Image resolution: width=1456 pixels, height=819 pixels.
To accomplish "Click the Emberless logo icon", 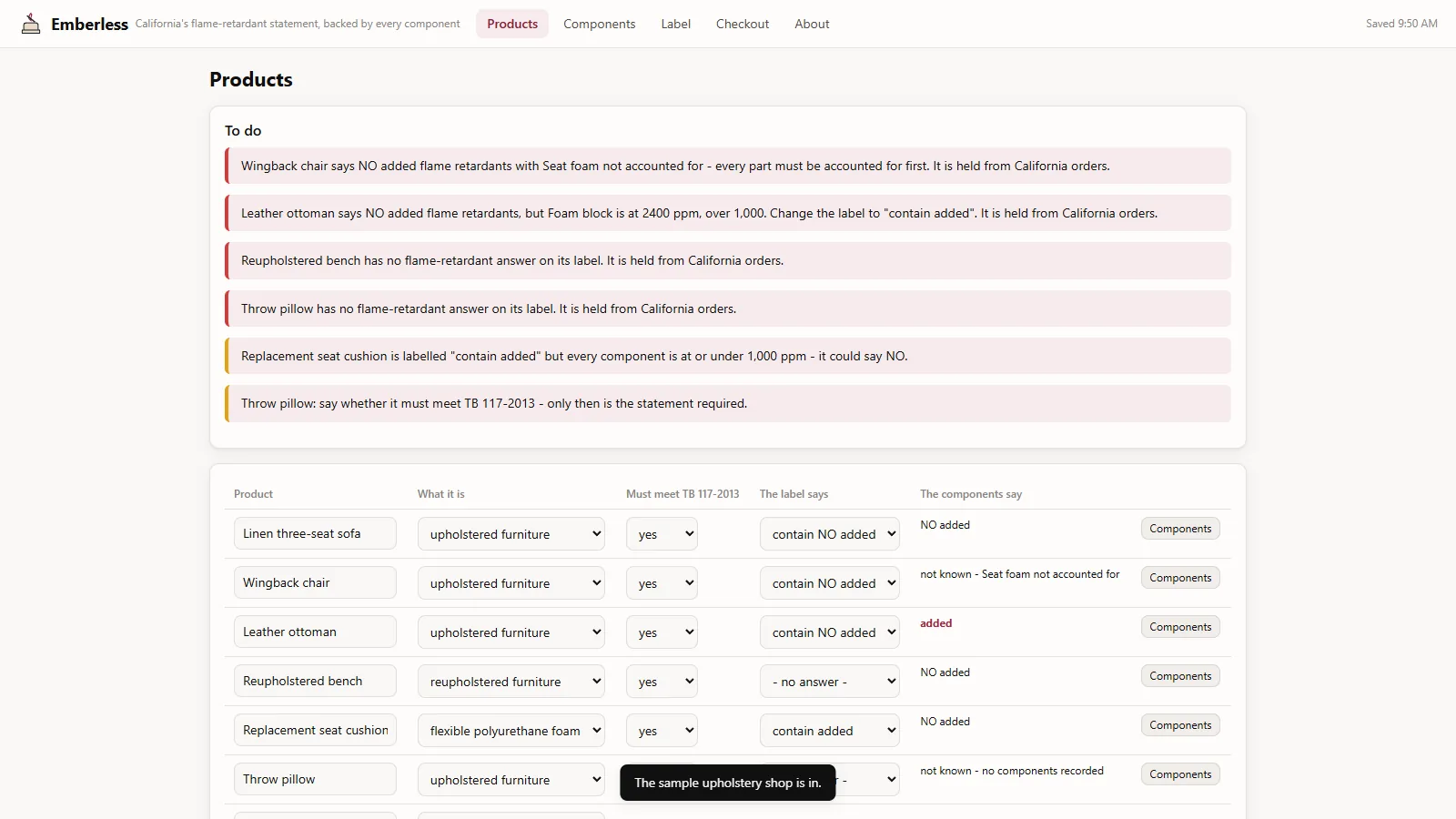I will 31,24.
